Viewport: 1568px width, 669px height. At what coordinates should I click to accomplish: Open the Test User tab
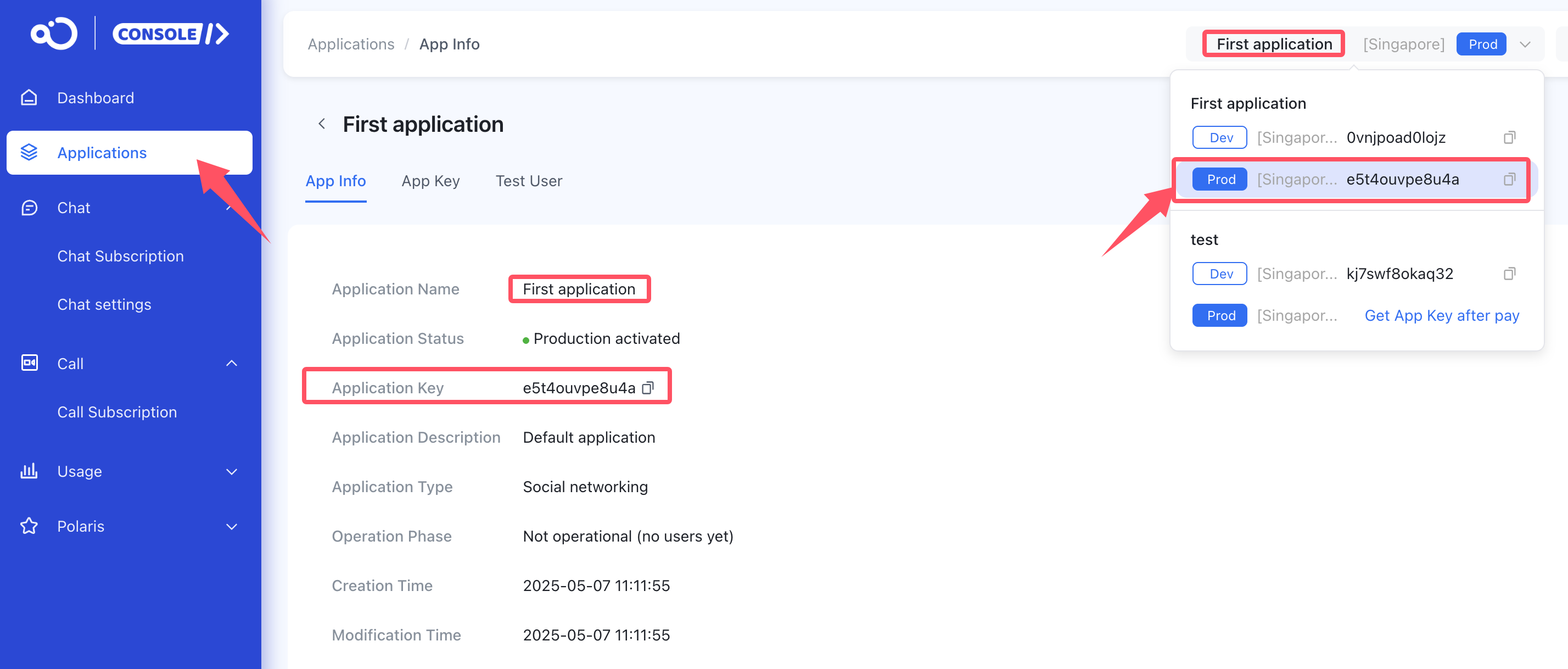pos(528,181)
